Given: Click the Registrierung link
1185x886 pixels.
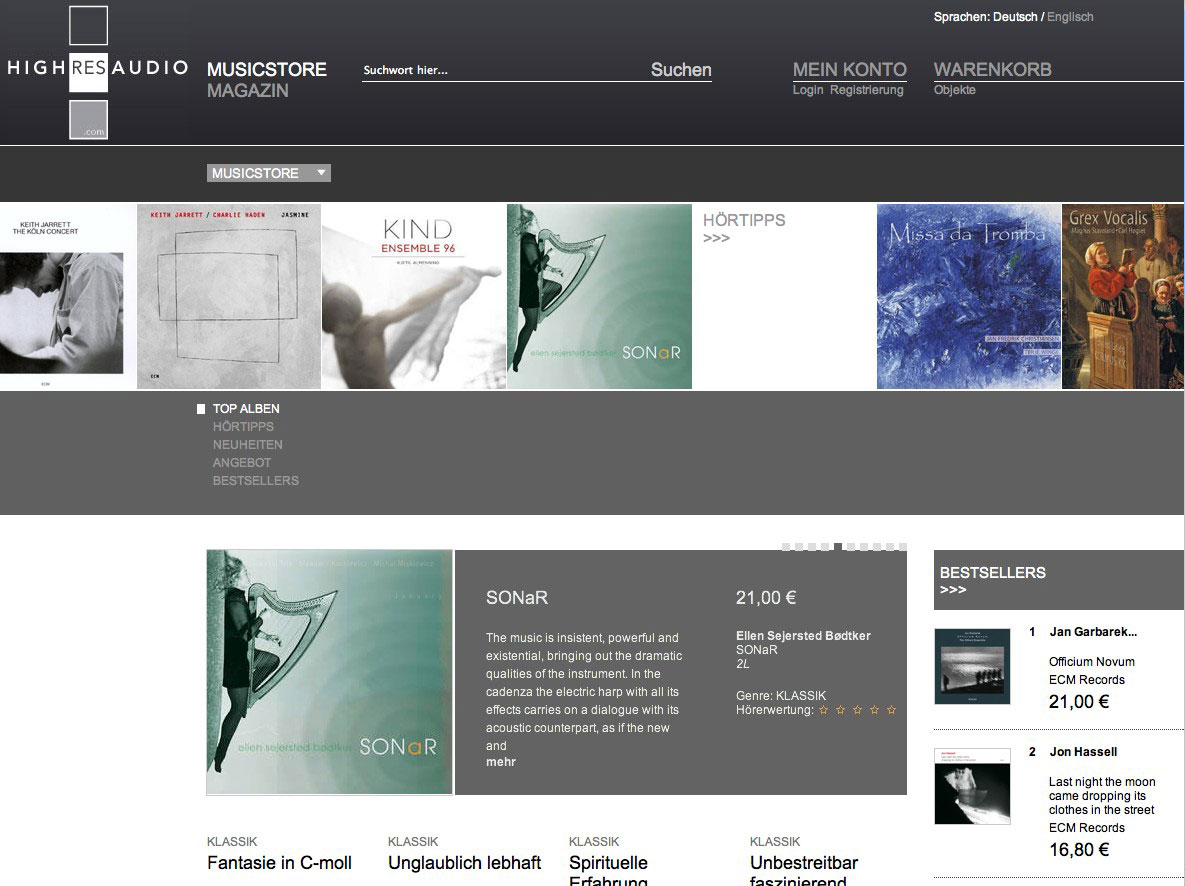Looking at the screenshot, I should tap(868, 89).
